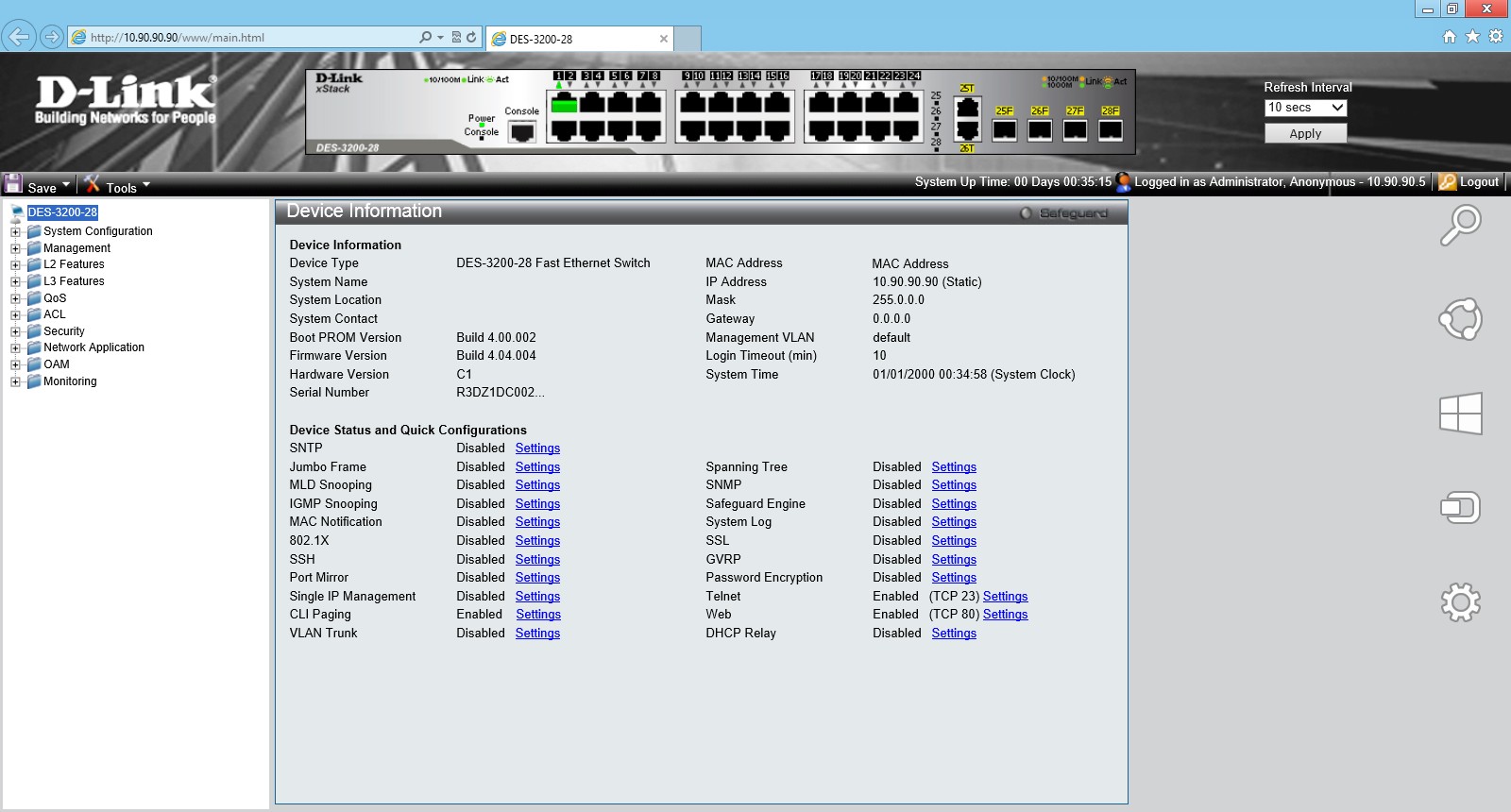Click the refresh page icon in address bar
This screenshot has height=812, width=1511.
(471, 38)
